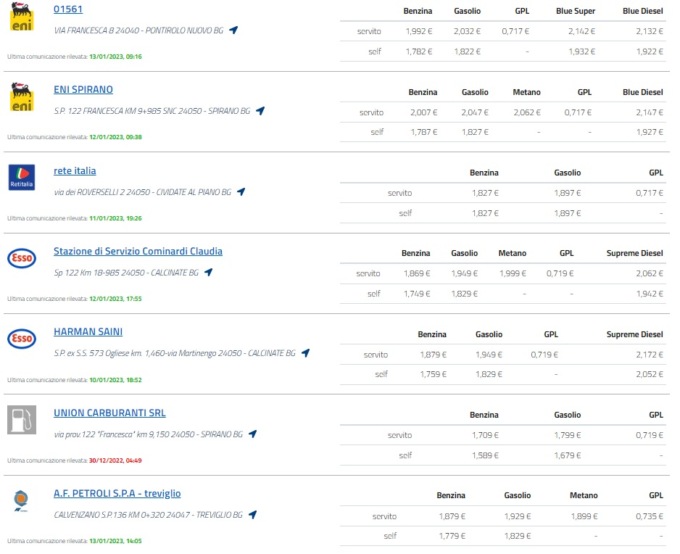Click Metano header in ENI SPIRANO table
This screenshot has width=680, height=554.
[x=526, y=92]
